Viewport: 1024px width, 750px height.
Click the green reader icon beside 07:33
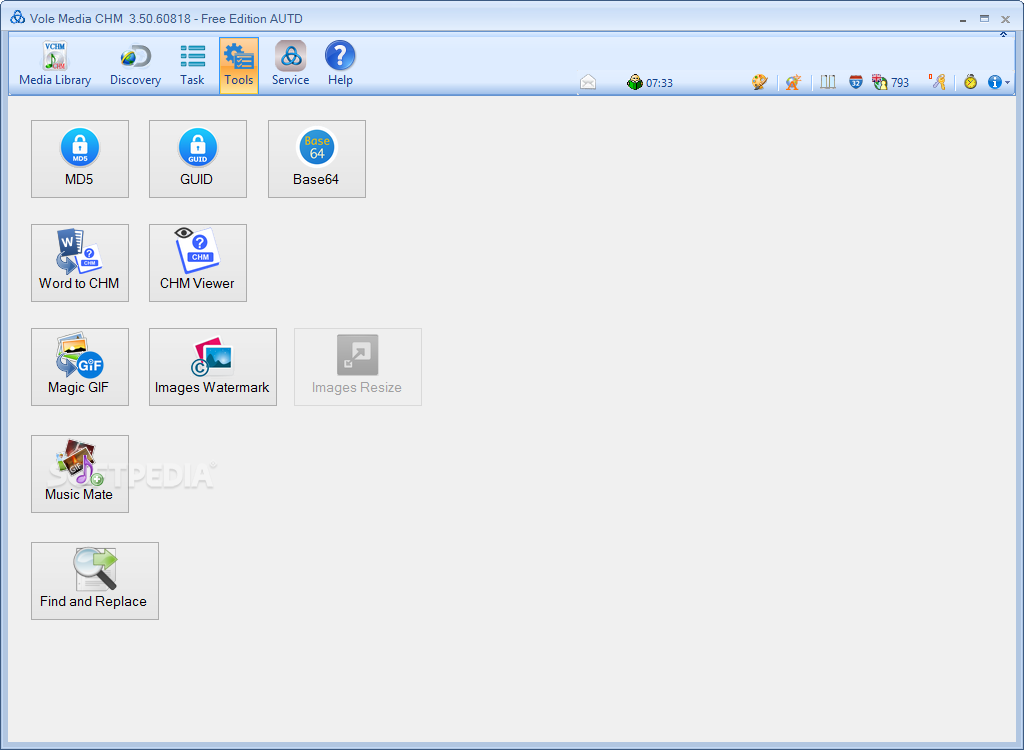coord(634,82)
